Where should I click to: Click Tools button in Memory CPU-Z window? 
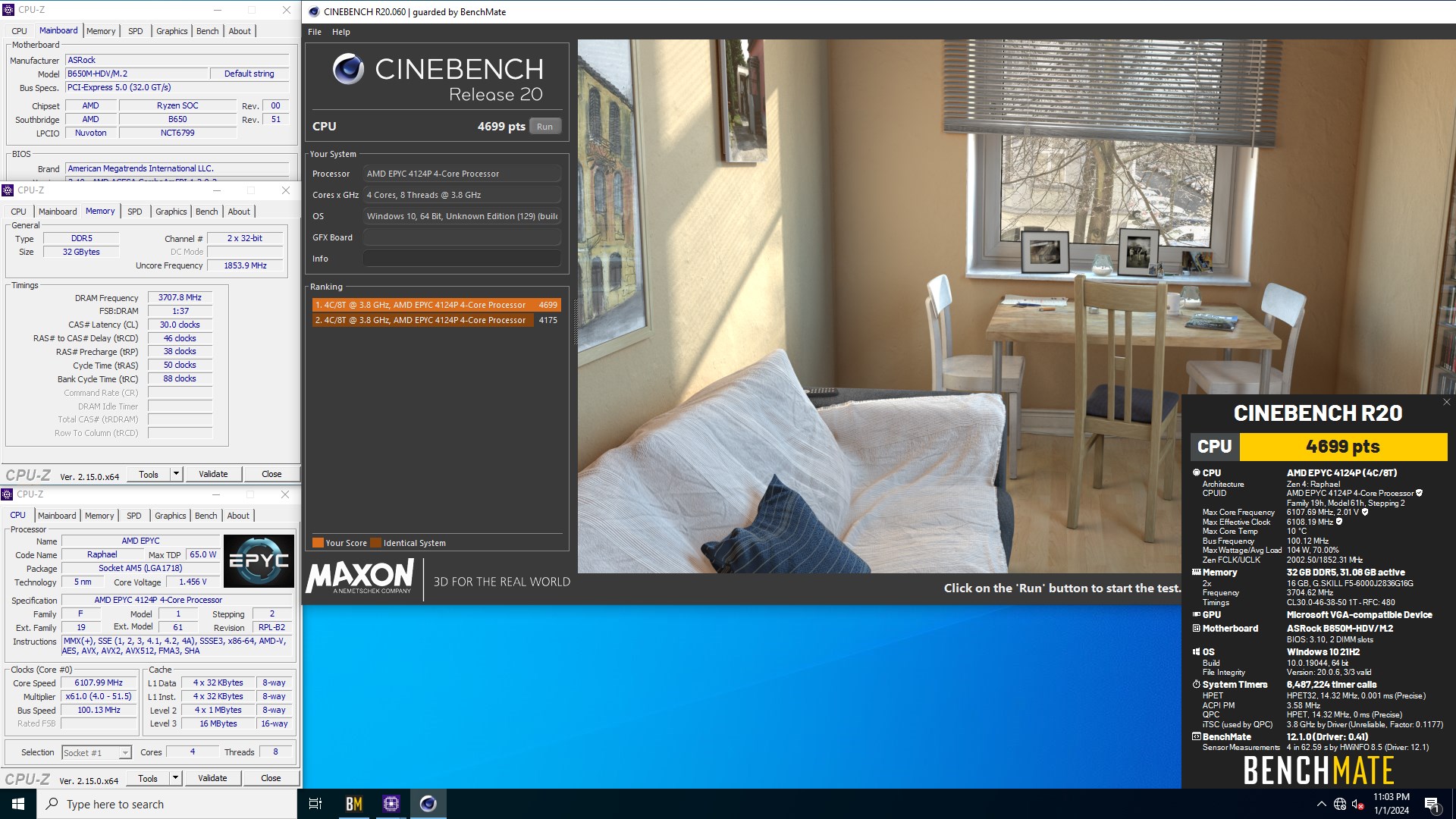pos(149,474)
